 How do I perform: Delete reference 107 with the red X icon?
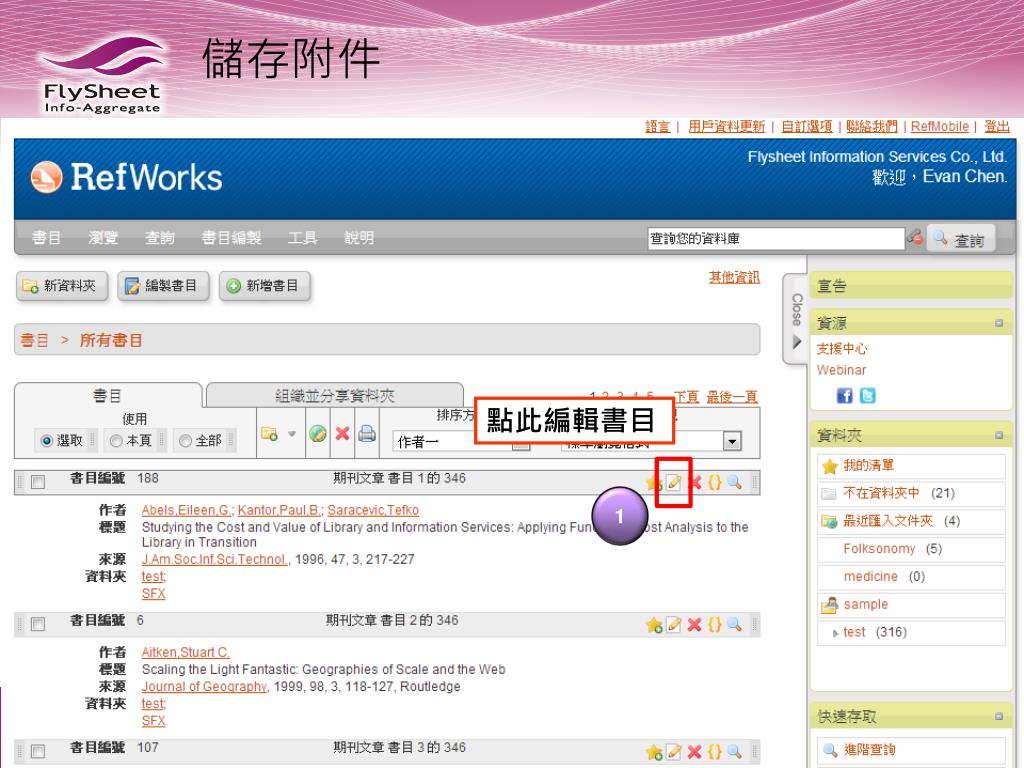point(694,752)
